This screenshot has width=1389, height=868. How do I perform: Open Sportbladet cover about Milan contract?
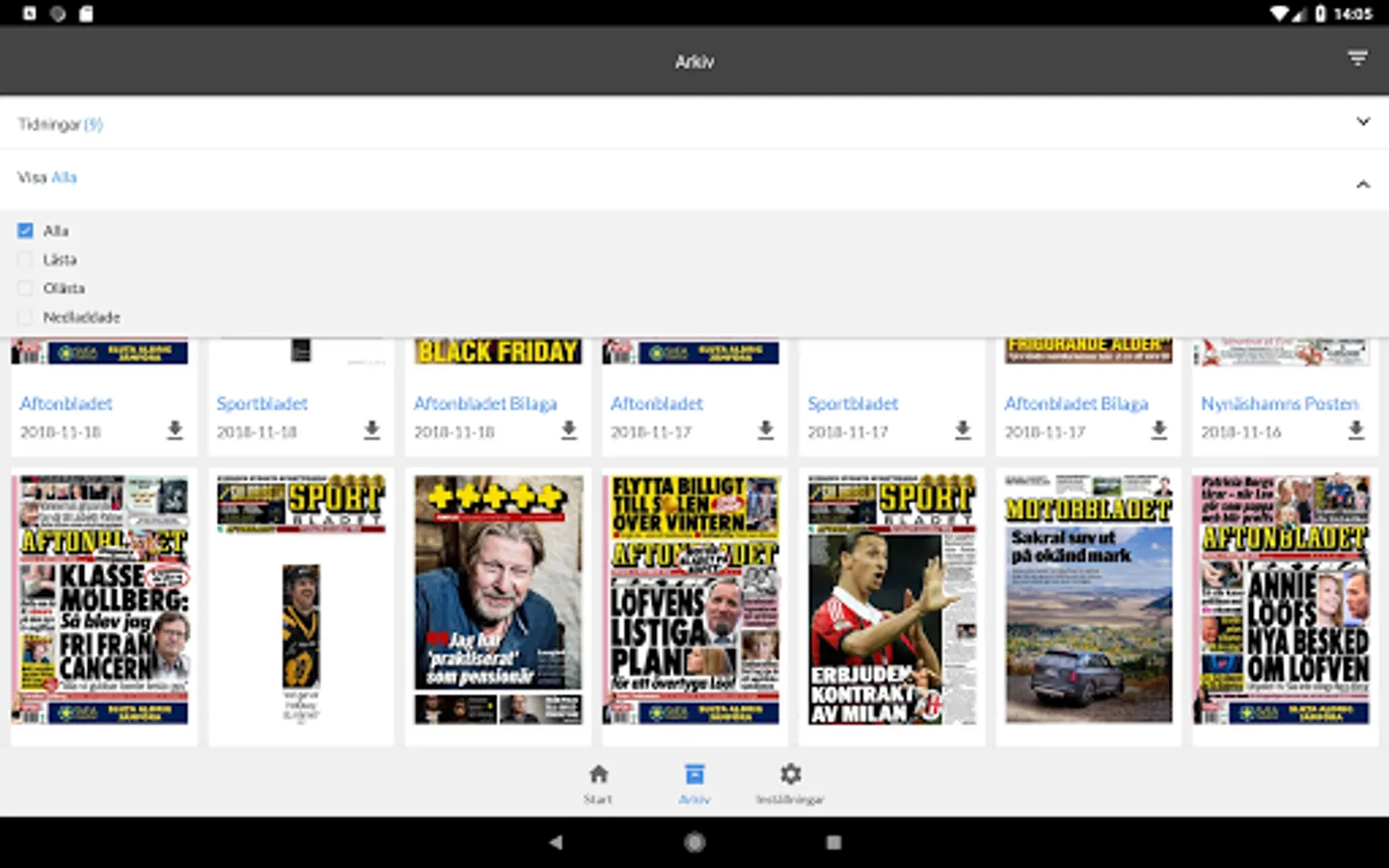(892, 599)
